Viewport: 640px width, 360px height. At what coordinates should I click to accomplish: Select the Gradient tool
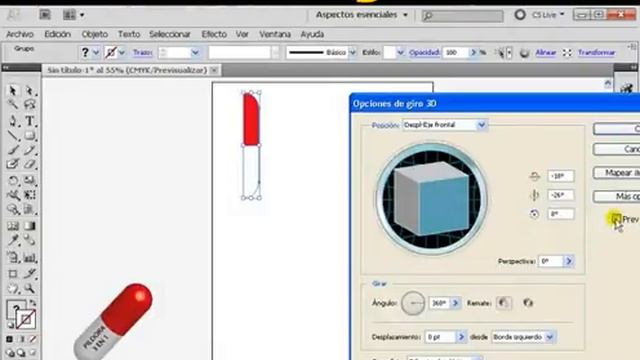coord(29,226)
